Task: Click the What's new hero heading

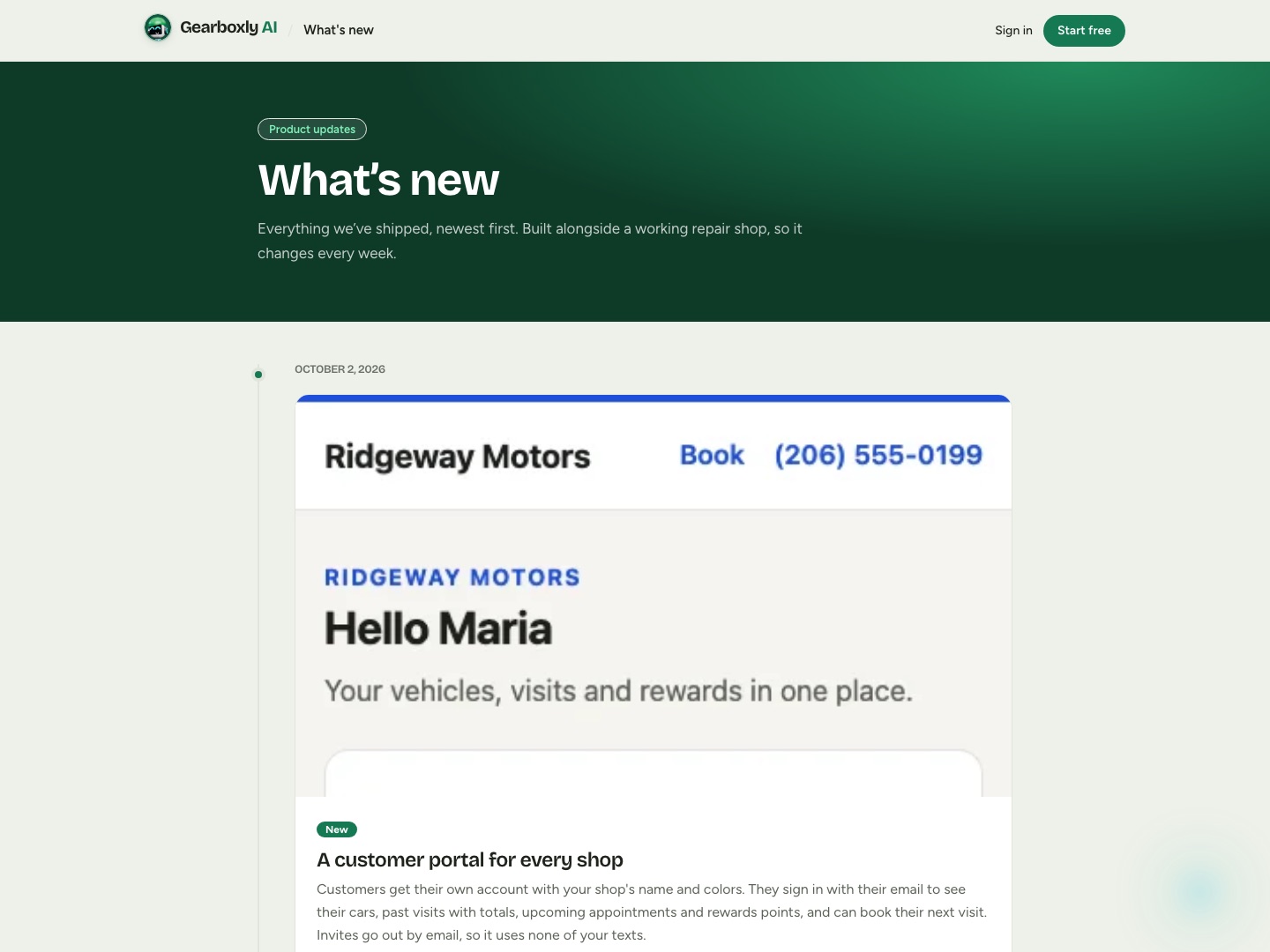Action: 378,180
